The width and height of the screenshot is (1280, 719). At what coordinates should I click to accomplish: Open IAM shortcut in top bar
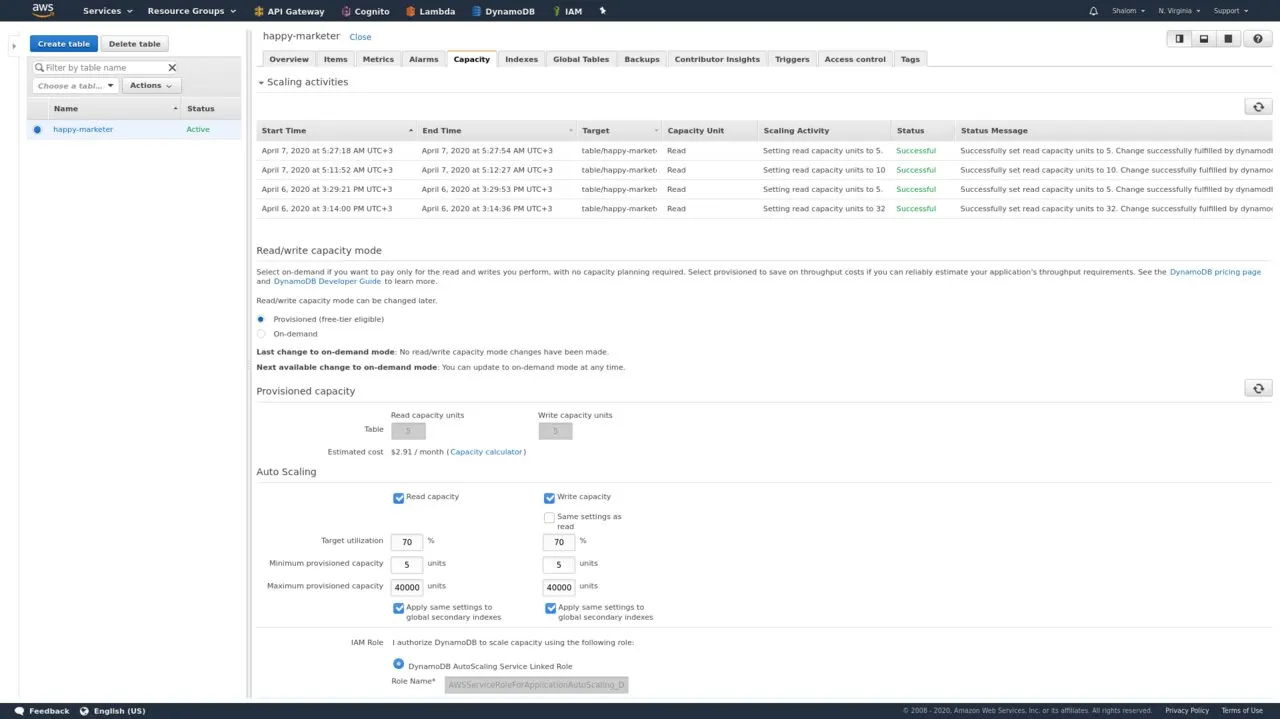coord(568,11)
